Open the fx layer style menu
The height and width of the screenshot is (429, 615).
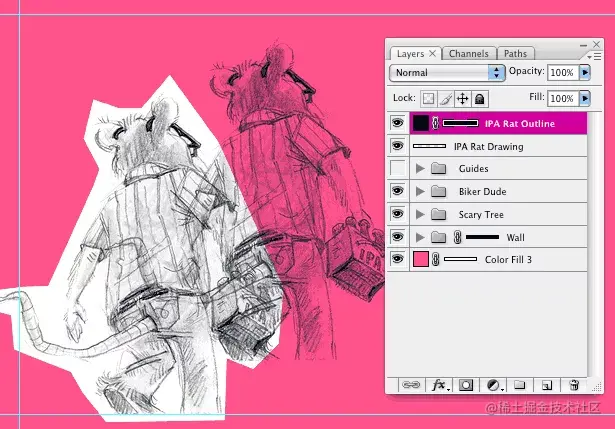click(440, 385)
